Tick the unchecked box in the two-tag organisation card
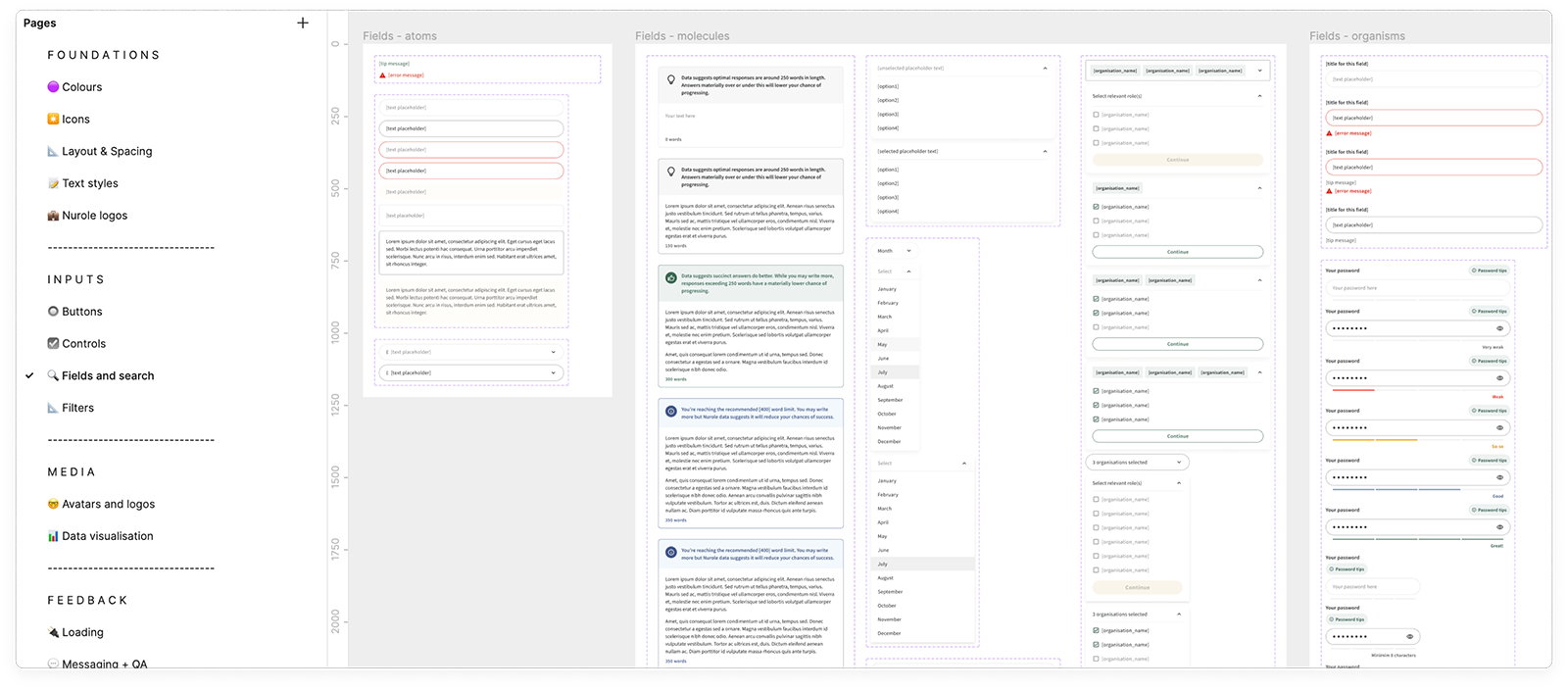This screenshot has width=1568, height=690. (x=1096, y=327)
